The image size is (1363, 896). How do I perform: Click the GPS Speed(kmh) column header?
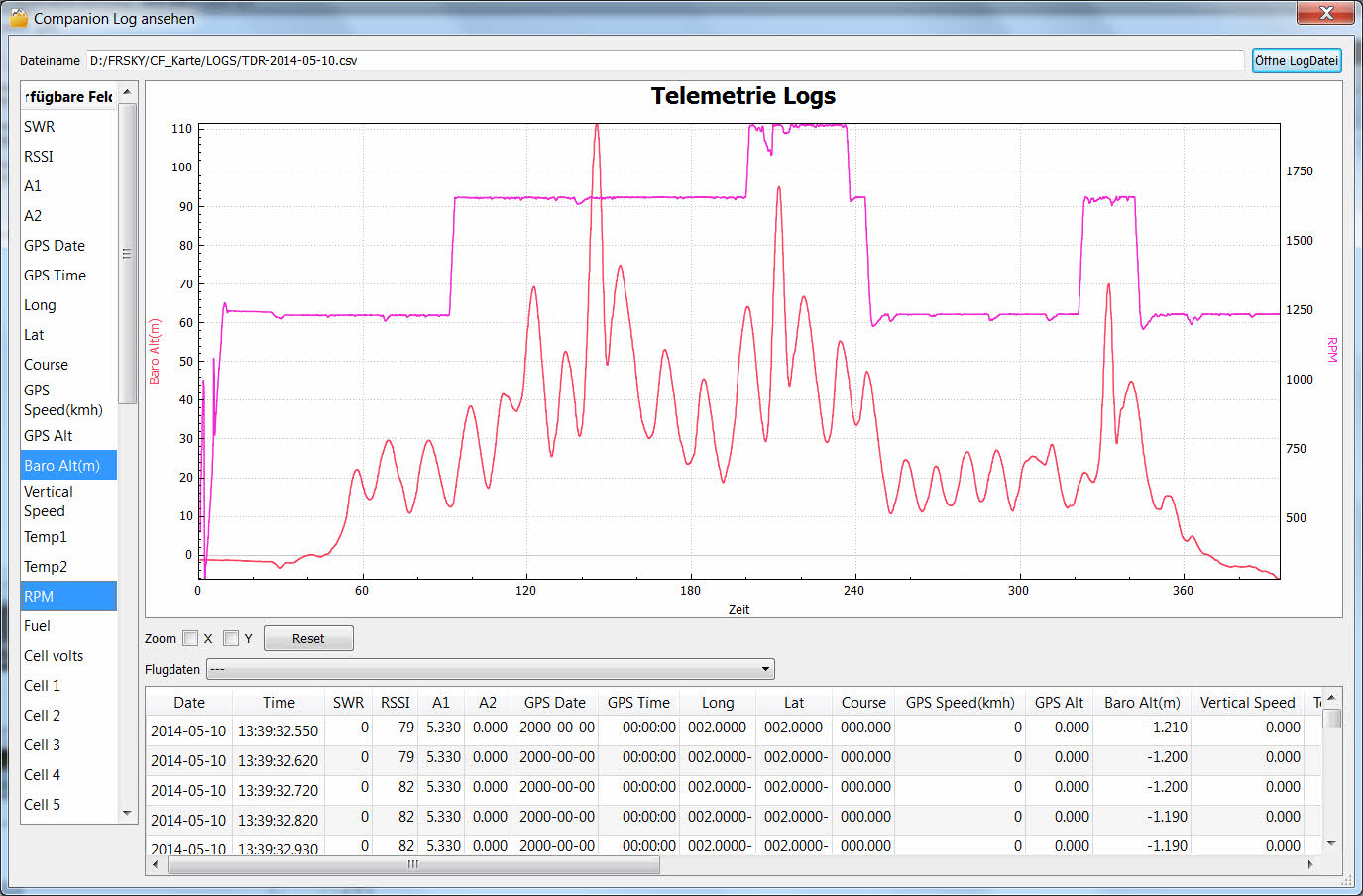tap(960, 702)
